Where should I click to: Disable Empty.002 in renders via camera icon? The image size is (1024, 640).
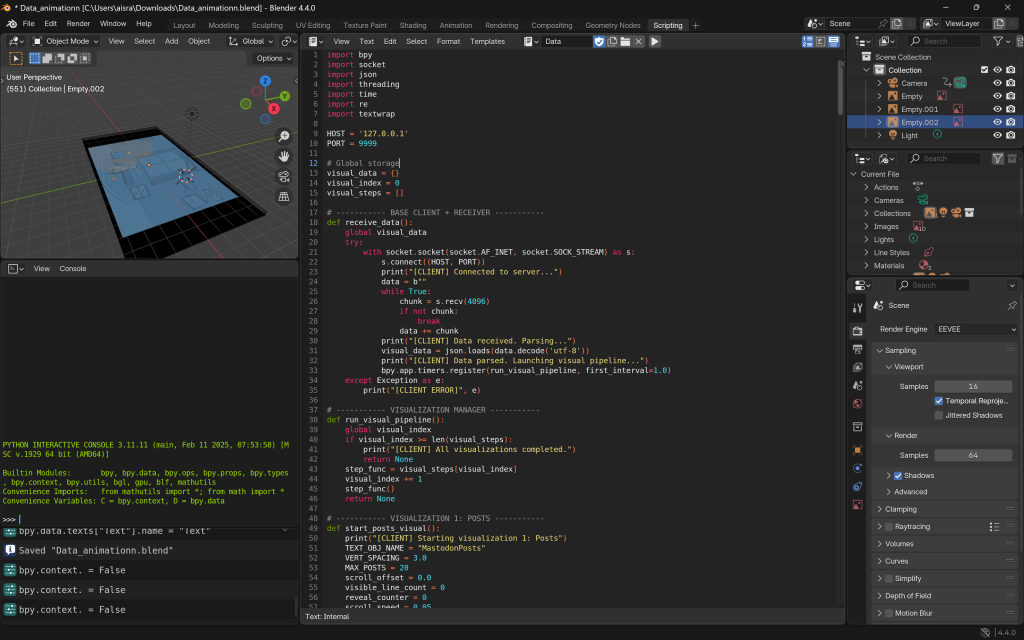point(1010,122)
